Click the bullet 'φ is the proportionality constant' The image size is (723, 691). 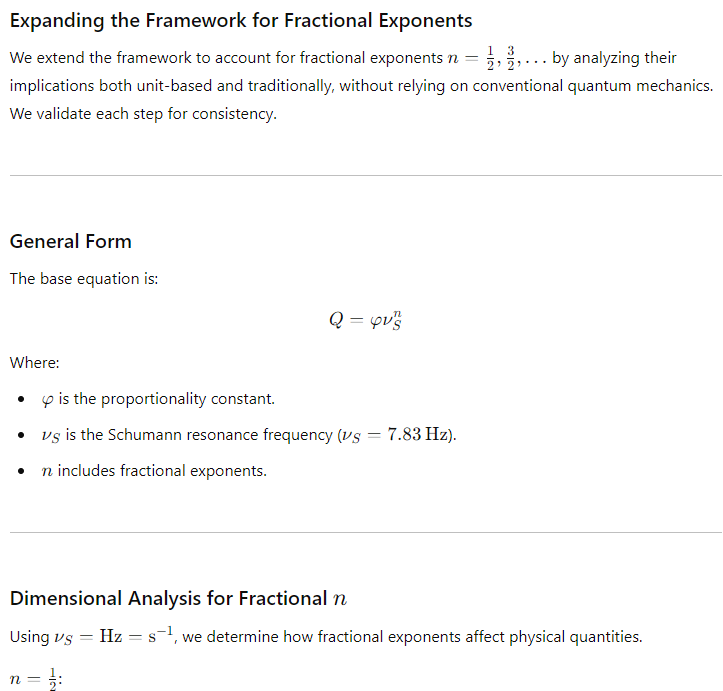tap(158, 399)
